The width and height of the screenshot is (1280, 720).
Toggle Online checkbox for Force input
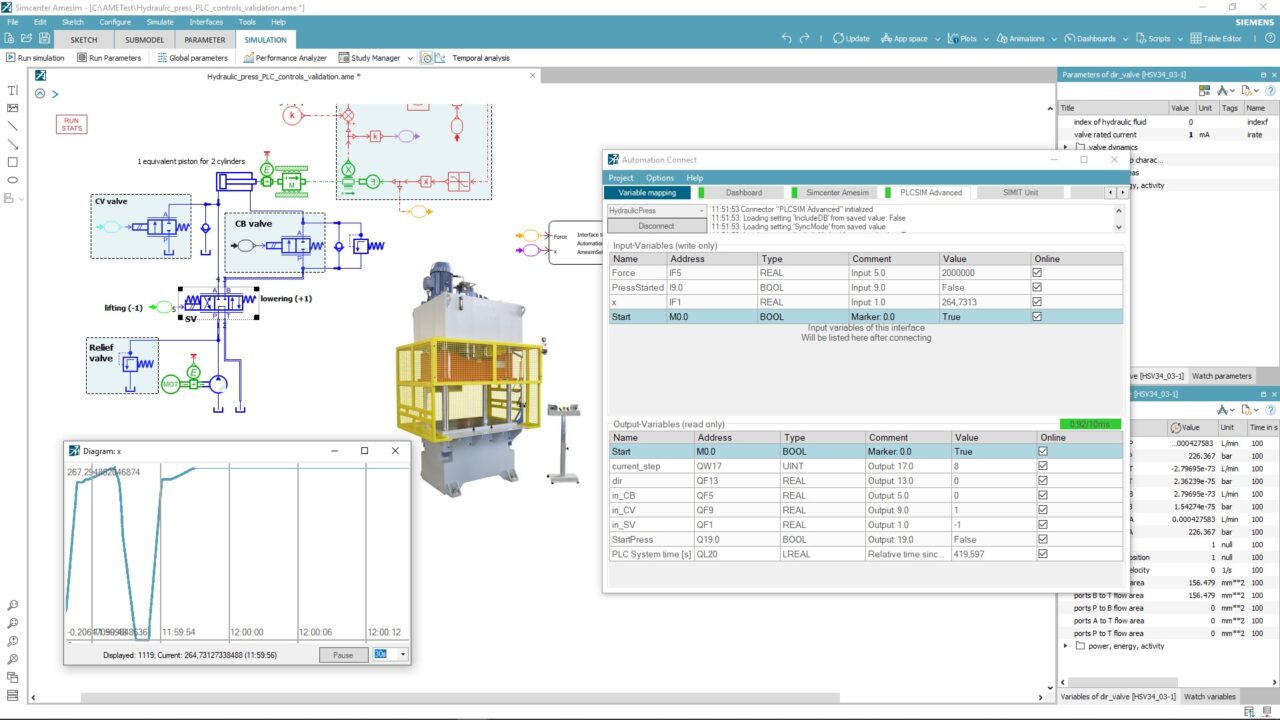pyautogui.click(x=1039, y=272)
